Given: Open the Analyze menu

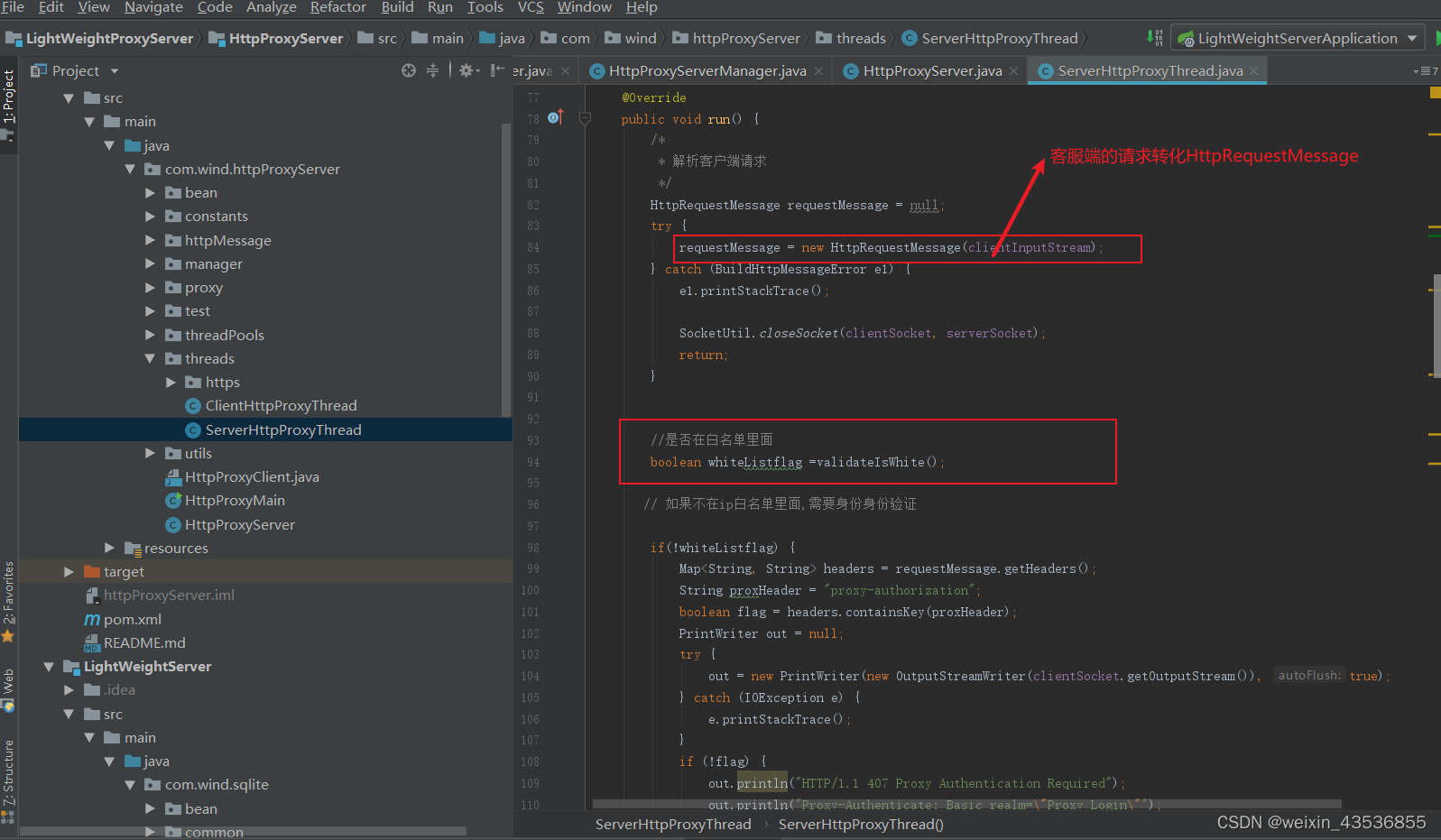Looking at the screenshot, I should [272, 7].
